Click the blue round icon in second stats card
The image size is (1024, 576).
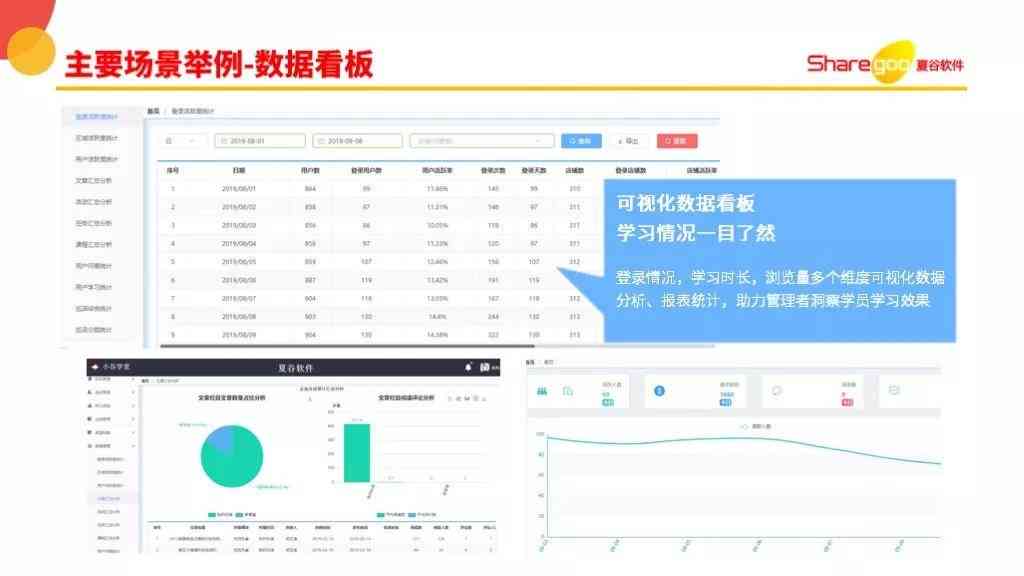[x=659, y=391]
